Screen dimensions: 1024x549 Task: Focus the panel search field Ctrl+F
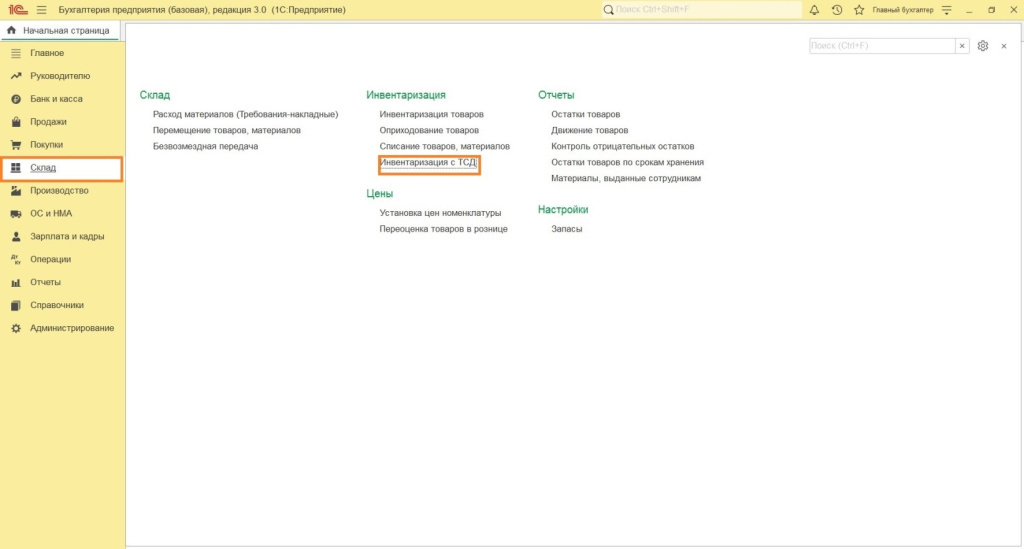(882, 46)
